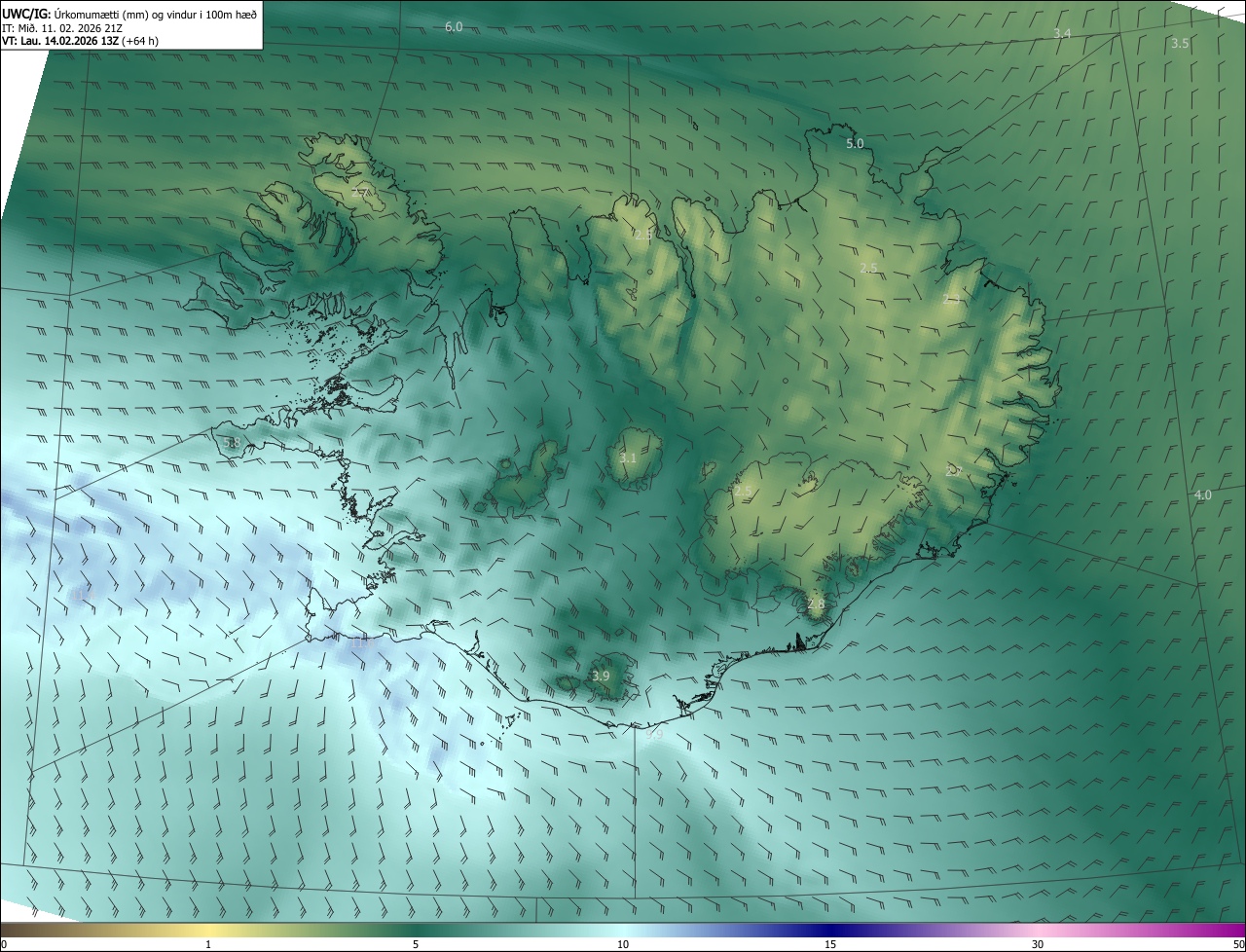
Task: Click the '3.5' value label on the map
Action: point(1180,44)
